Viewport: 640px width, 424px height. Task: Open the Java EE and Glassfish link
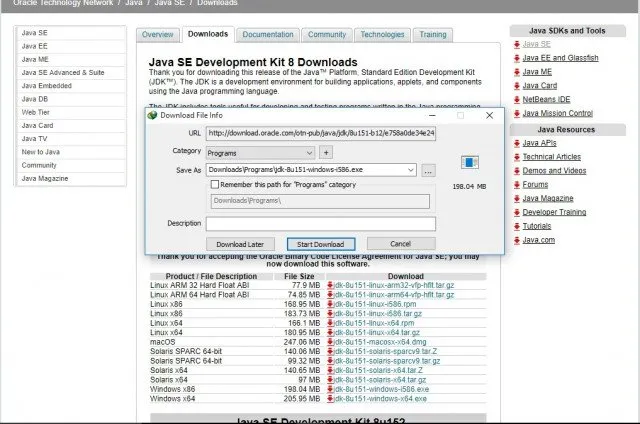tap(560, 58)
